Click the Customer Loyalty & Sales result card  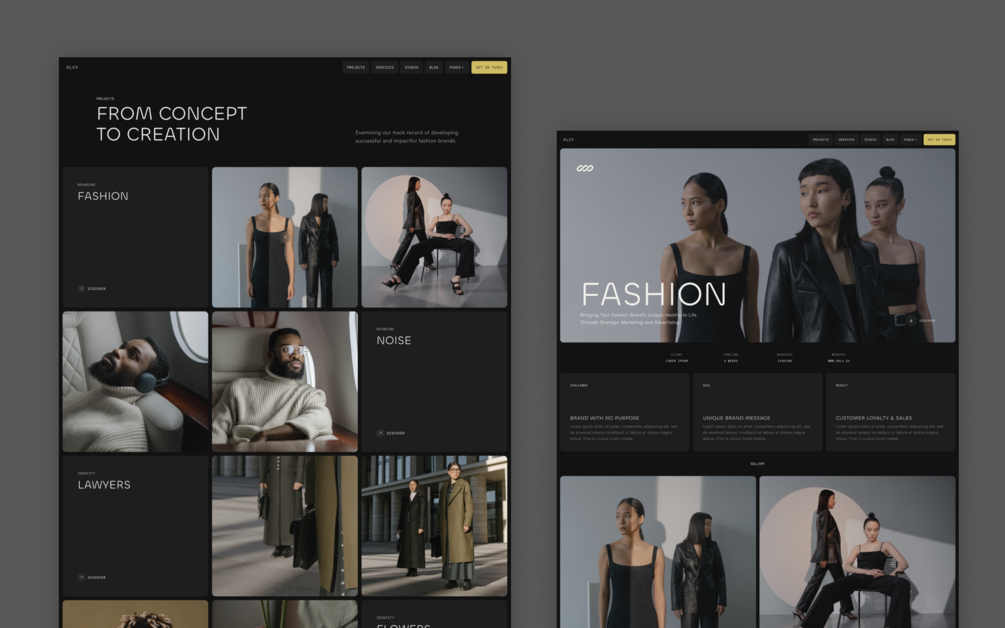click(x=890, y=412)
